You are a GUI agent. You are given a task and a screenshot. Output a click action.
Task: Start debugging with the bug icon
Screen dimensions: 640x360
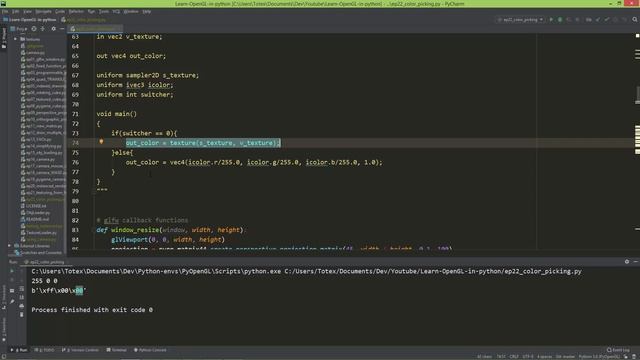[x=560, y=20]
